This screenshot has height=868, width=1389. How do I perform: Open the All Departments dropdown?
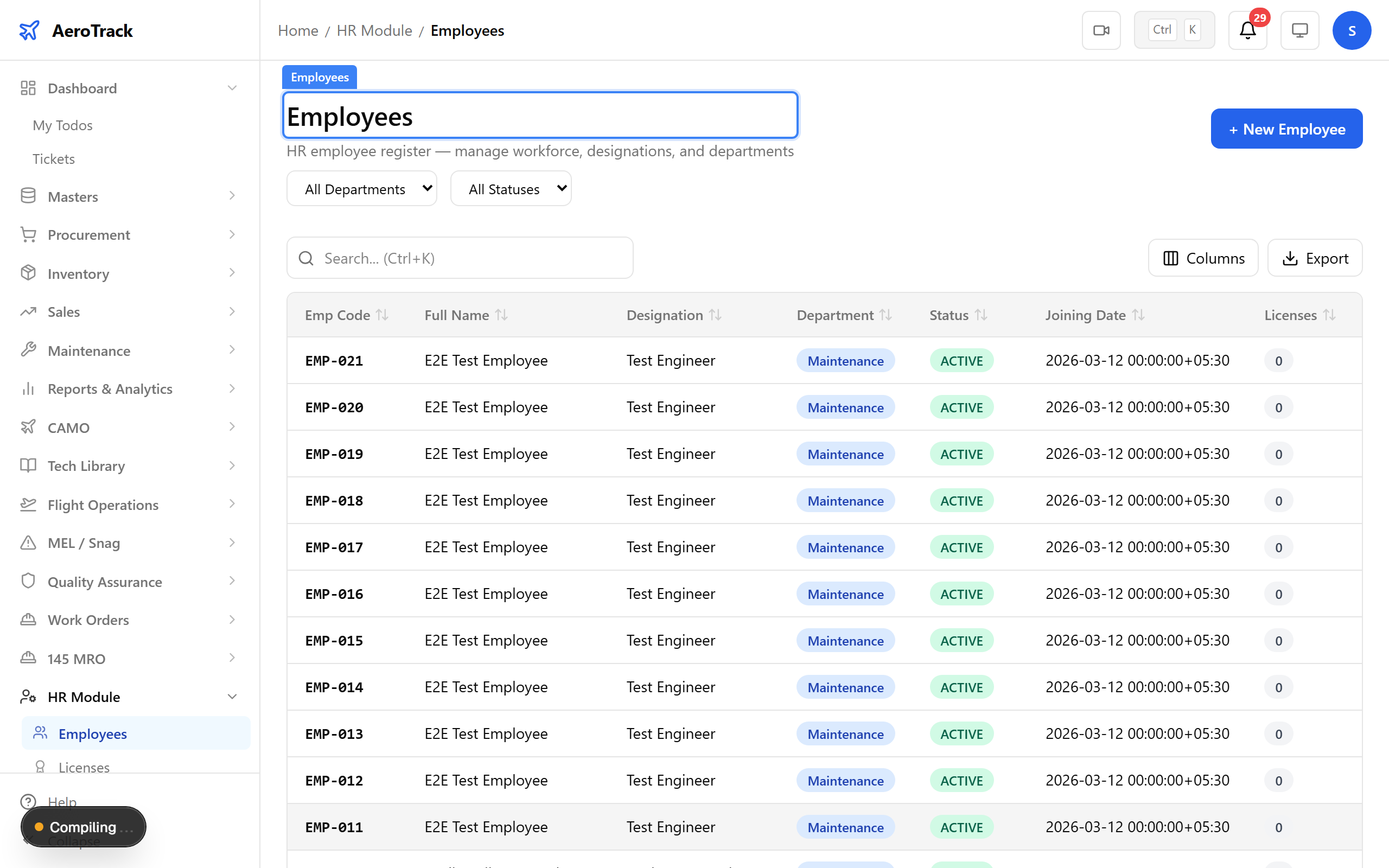click(x=361, y=189)
